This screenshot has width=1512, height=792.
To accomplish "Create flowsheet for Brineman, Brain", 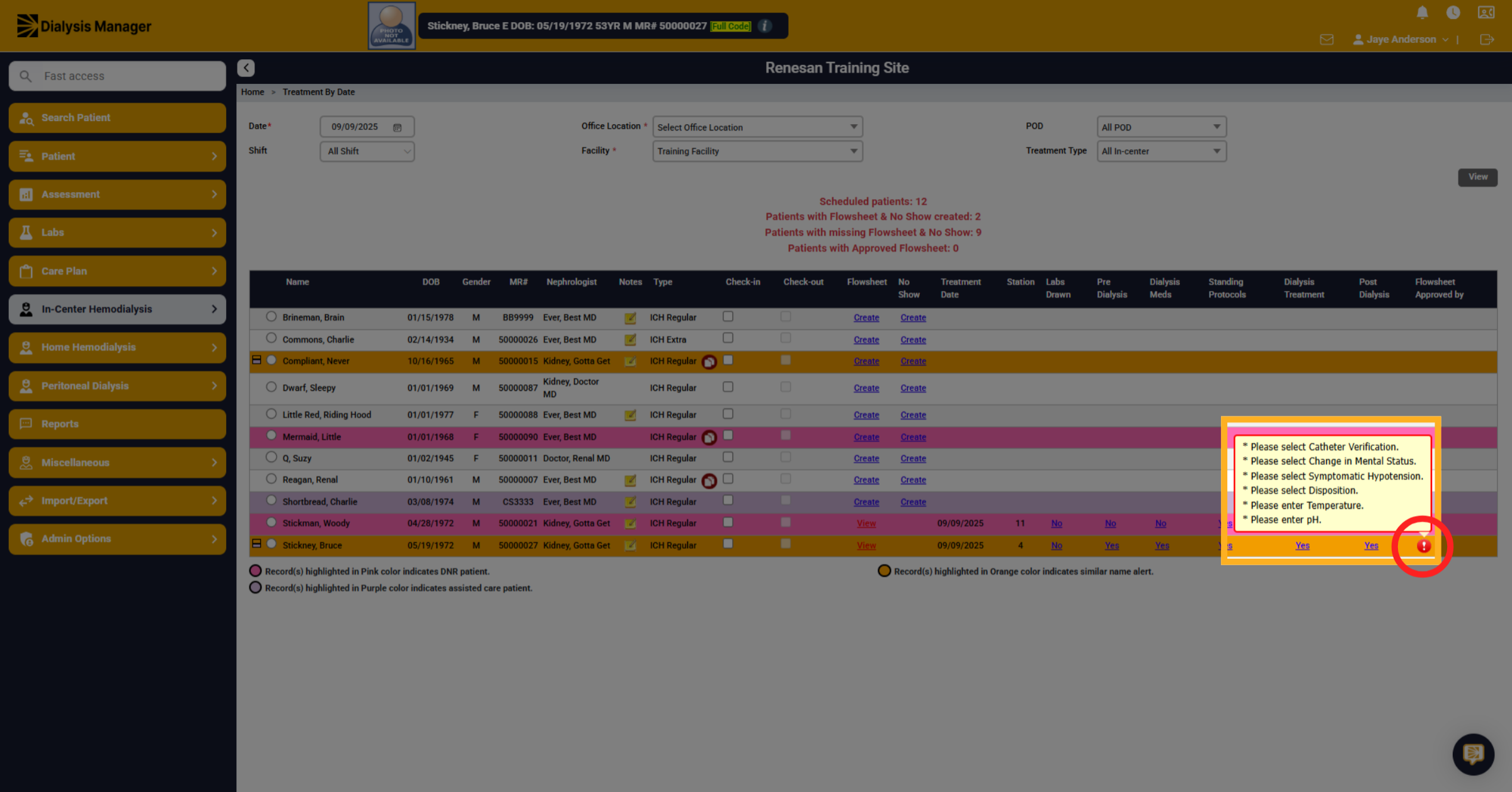I will [x=866, y=318].
